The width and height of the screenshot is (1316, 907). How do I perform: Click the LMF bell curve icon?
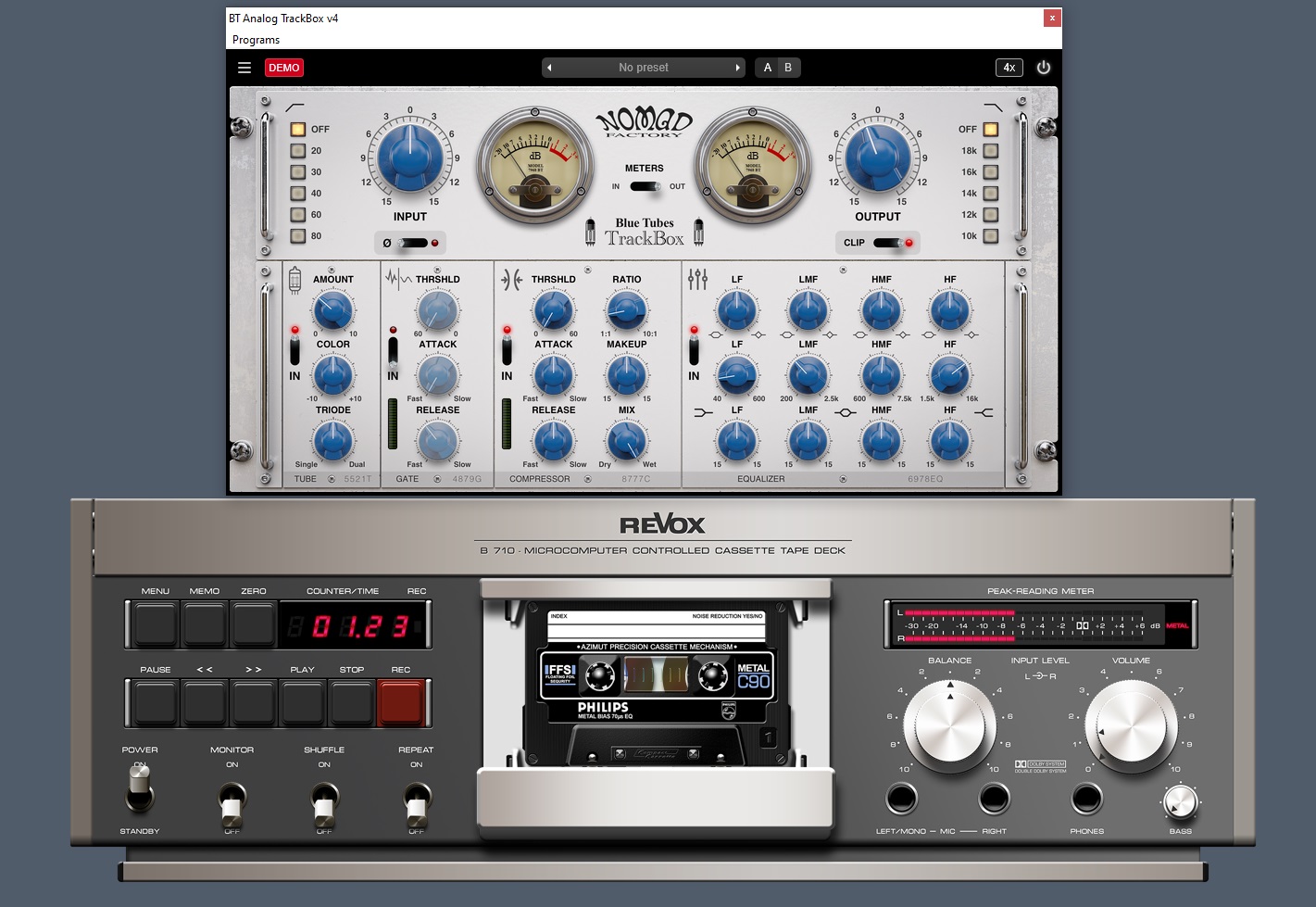click(845, 412)
